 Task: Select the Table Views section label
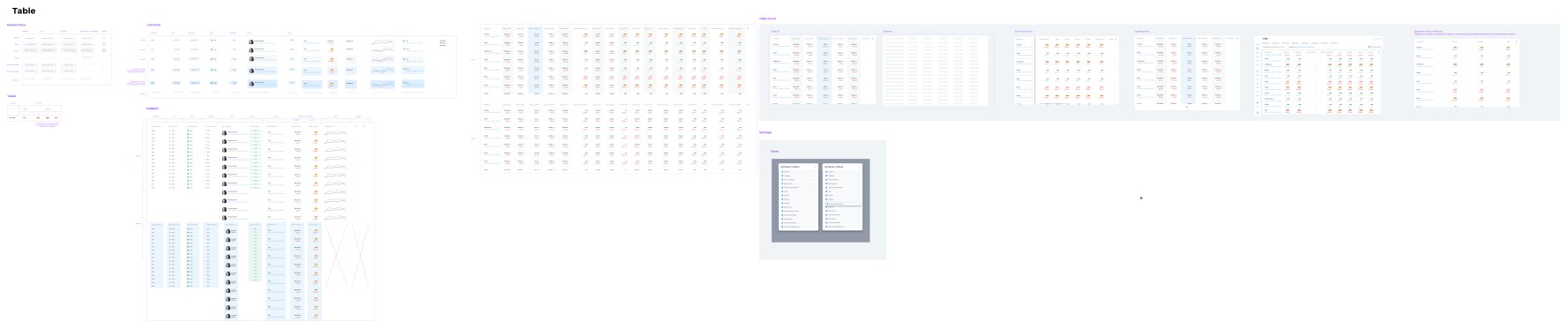tap(767, 18)
